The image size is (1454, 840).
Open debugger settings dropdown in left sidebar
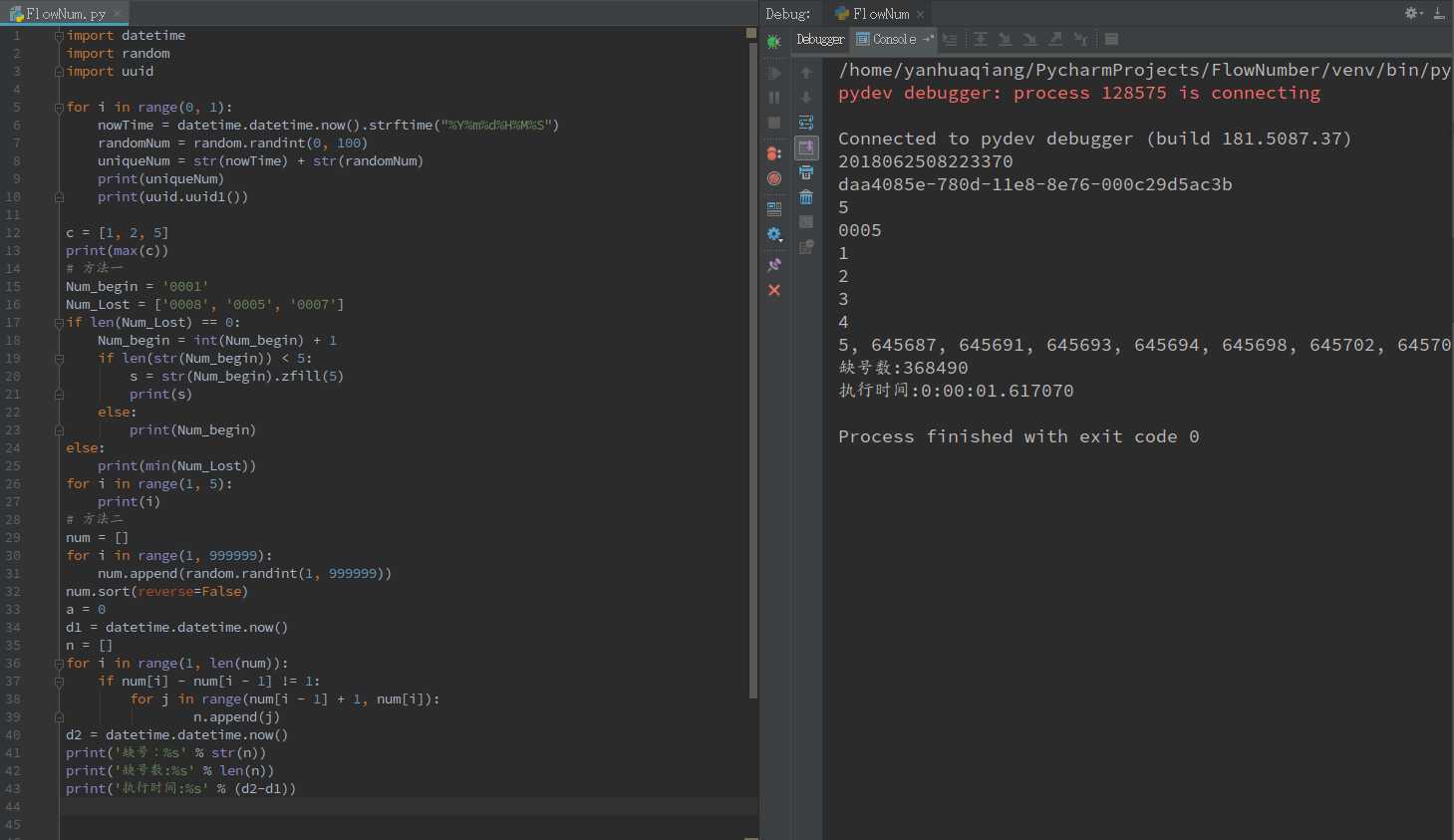click(774, 234)
